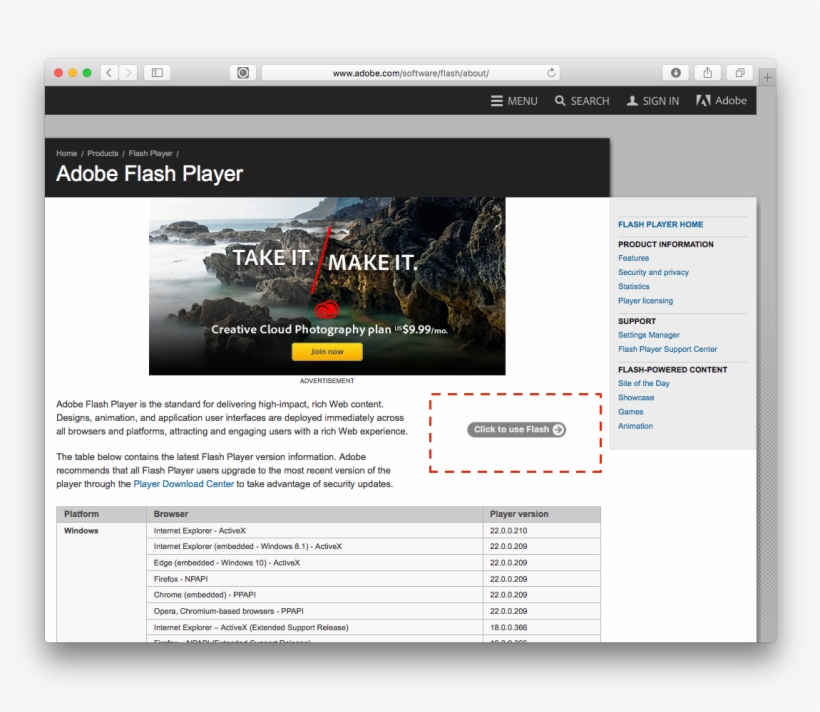Go back with the Safari back arrow
This screenshot has height=712, width=820.
tap(109, 73)
